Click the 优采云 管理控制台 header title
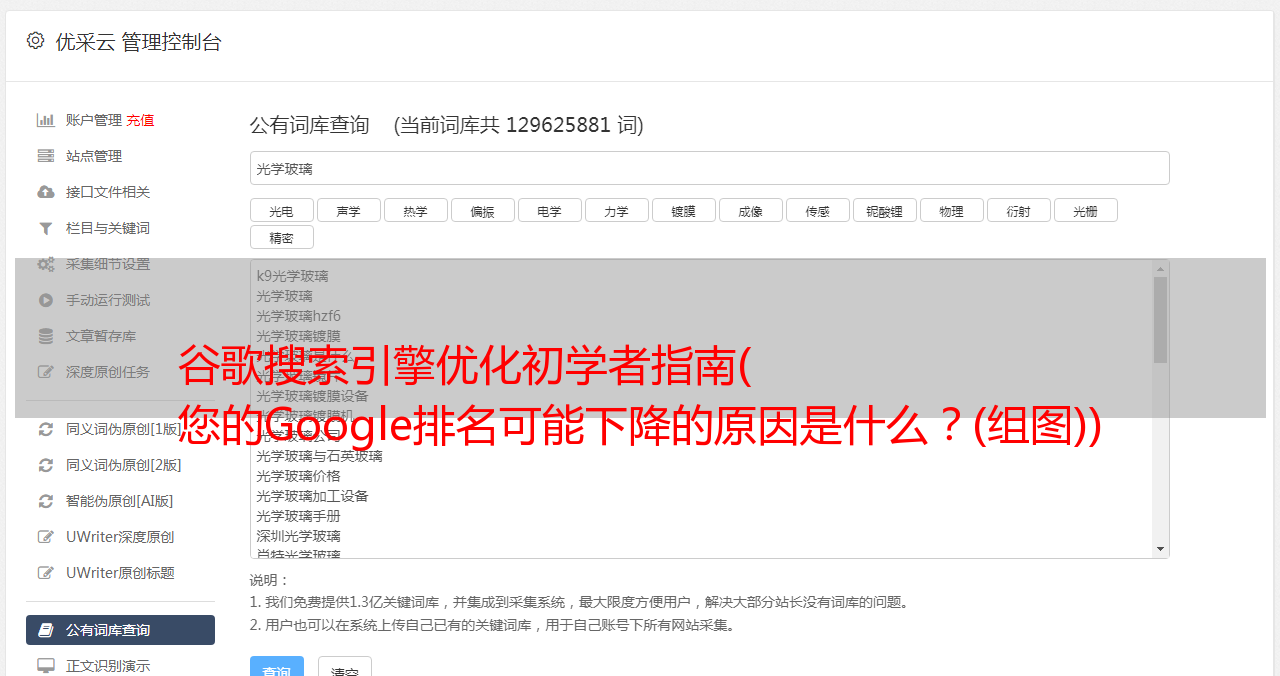The image size is (1280, 676). tap(138, 42)
